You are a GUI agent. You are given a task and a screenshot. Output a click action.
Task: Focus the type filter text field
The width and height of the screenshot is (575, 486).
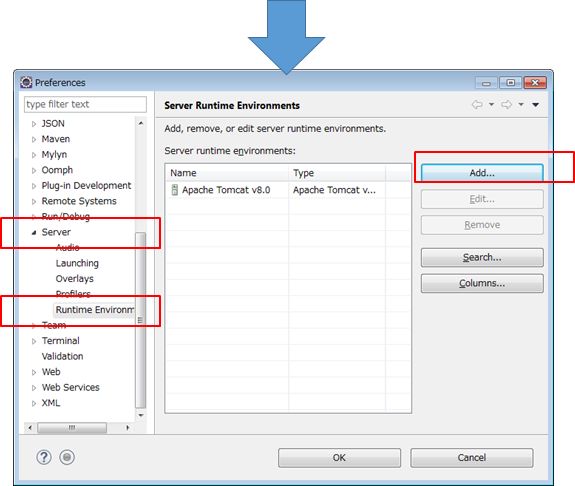coord(85,104)
